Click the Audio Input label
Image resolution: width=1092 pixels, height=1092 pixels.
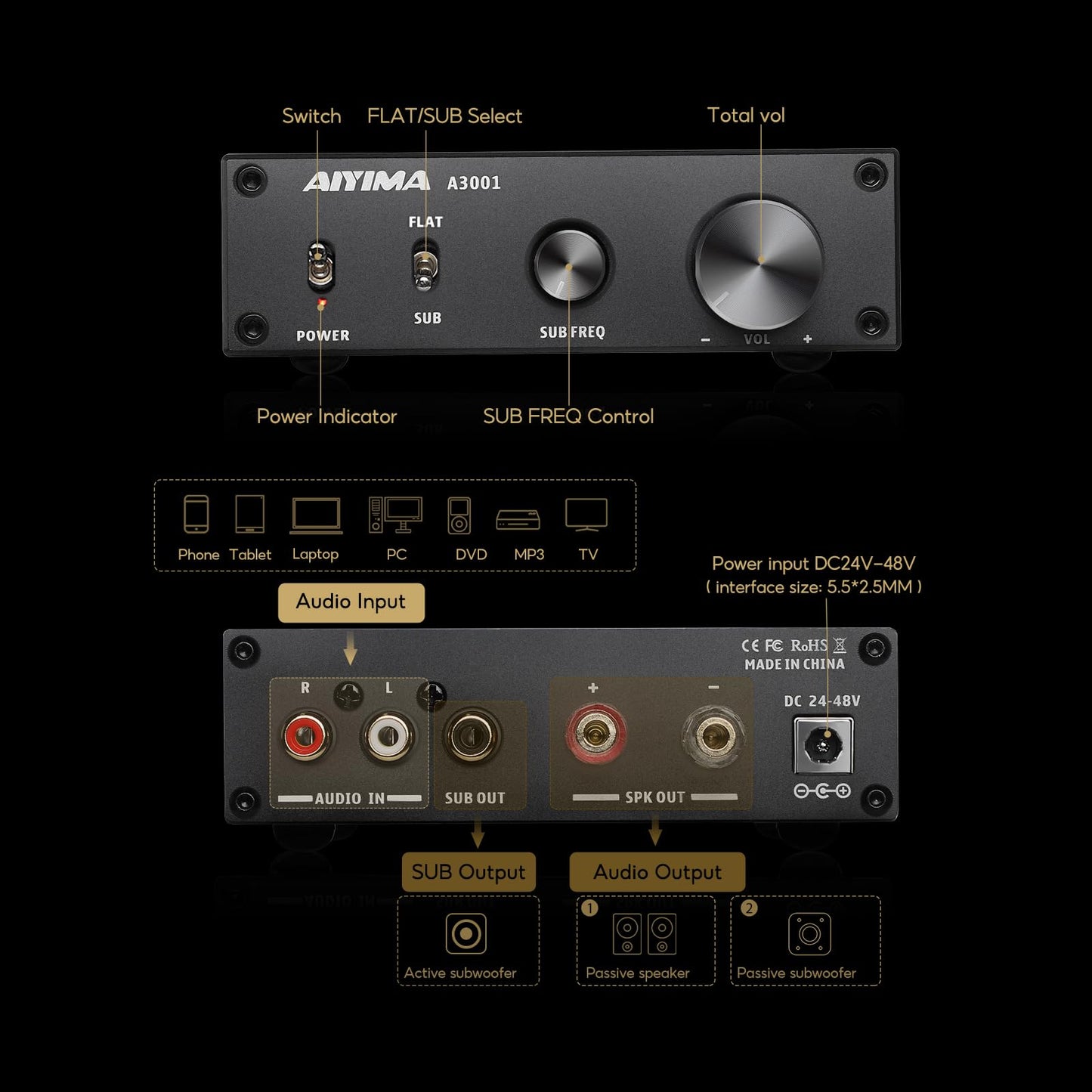coord(351,602)
